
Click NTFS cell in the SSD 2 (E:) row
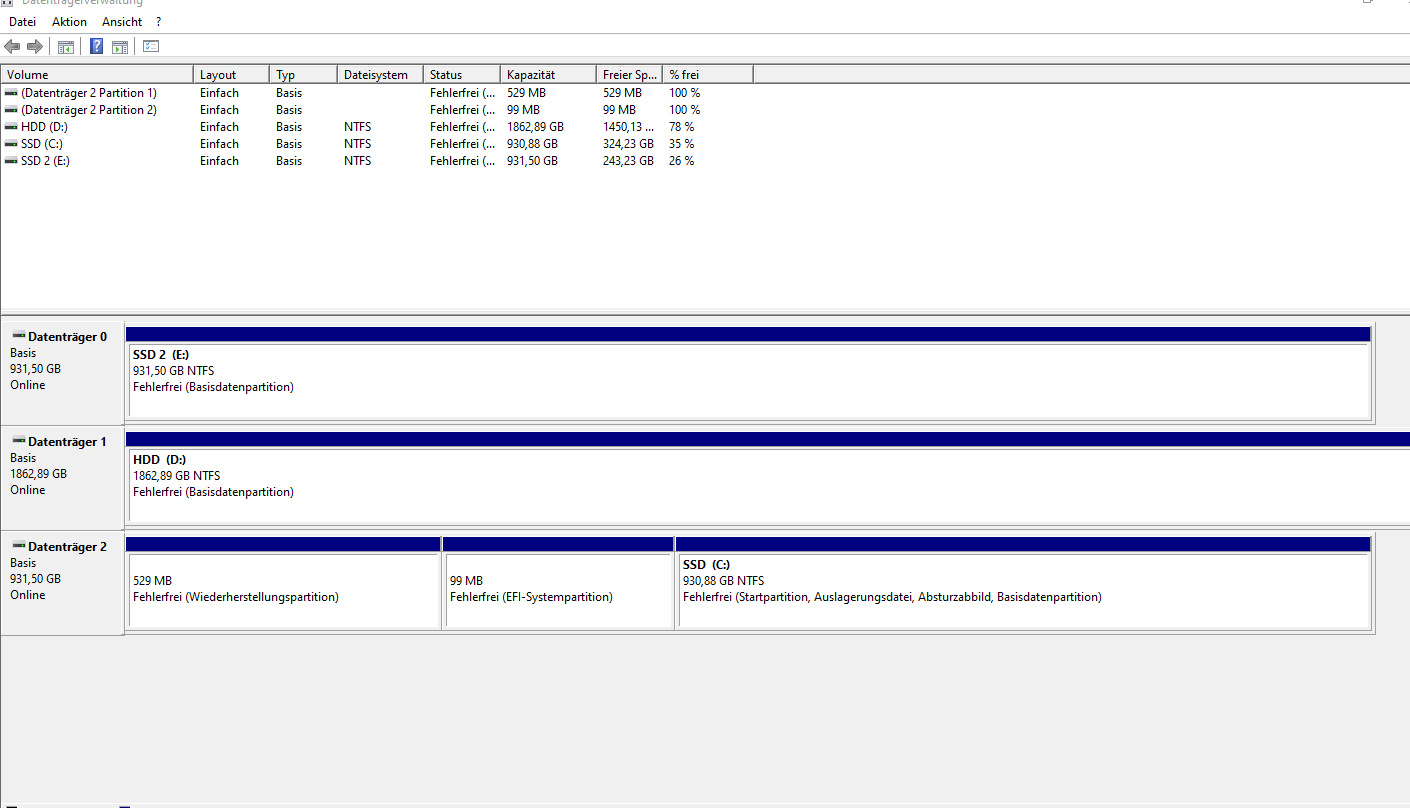[x=357, y=161]
